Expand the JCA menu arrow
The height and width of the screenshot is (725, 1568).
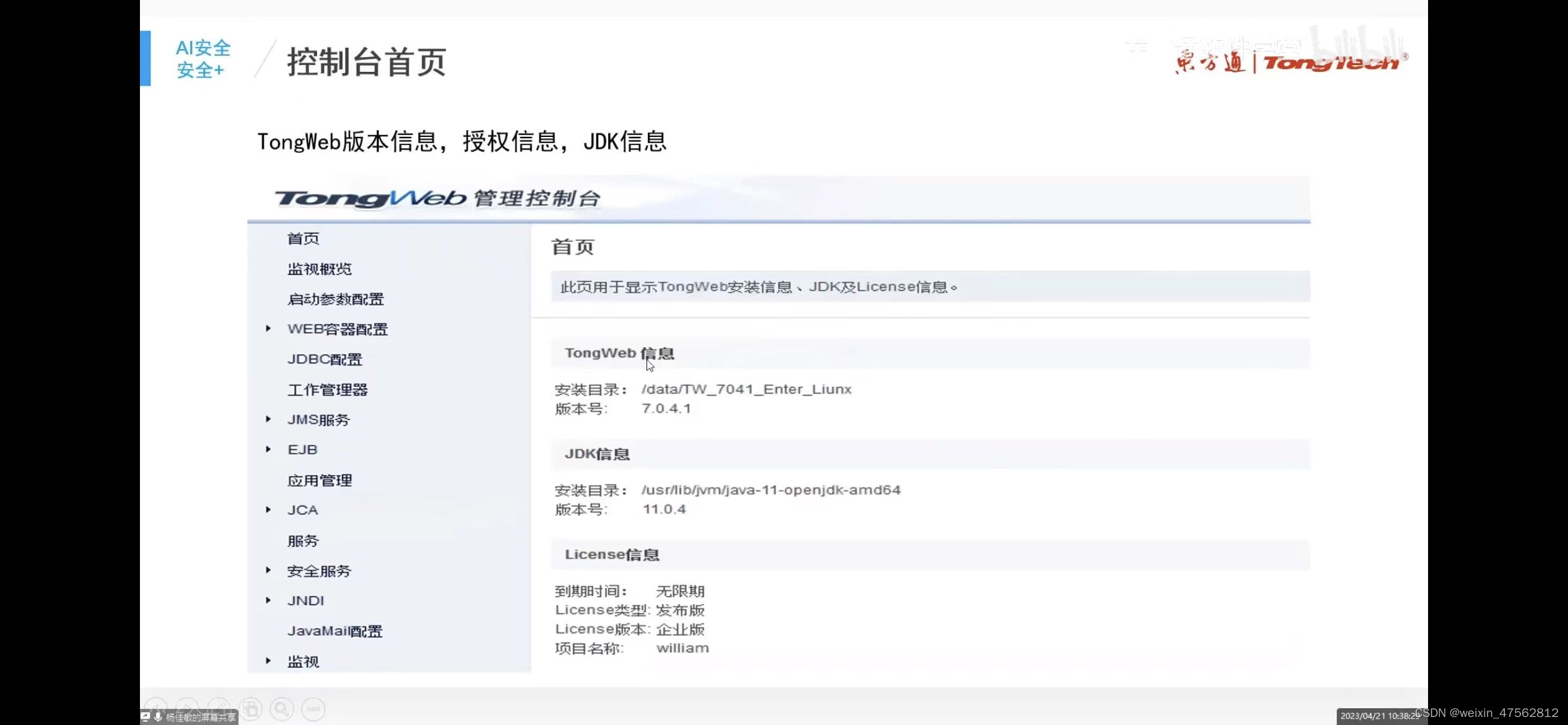coord(268,509)
